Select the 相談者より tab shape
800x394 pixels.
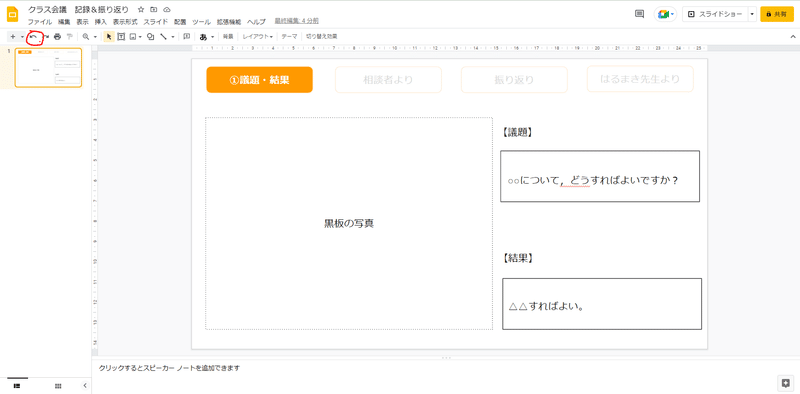coord(388,80)
